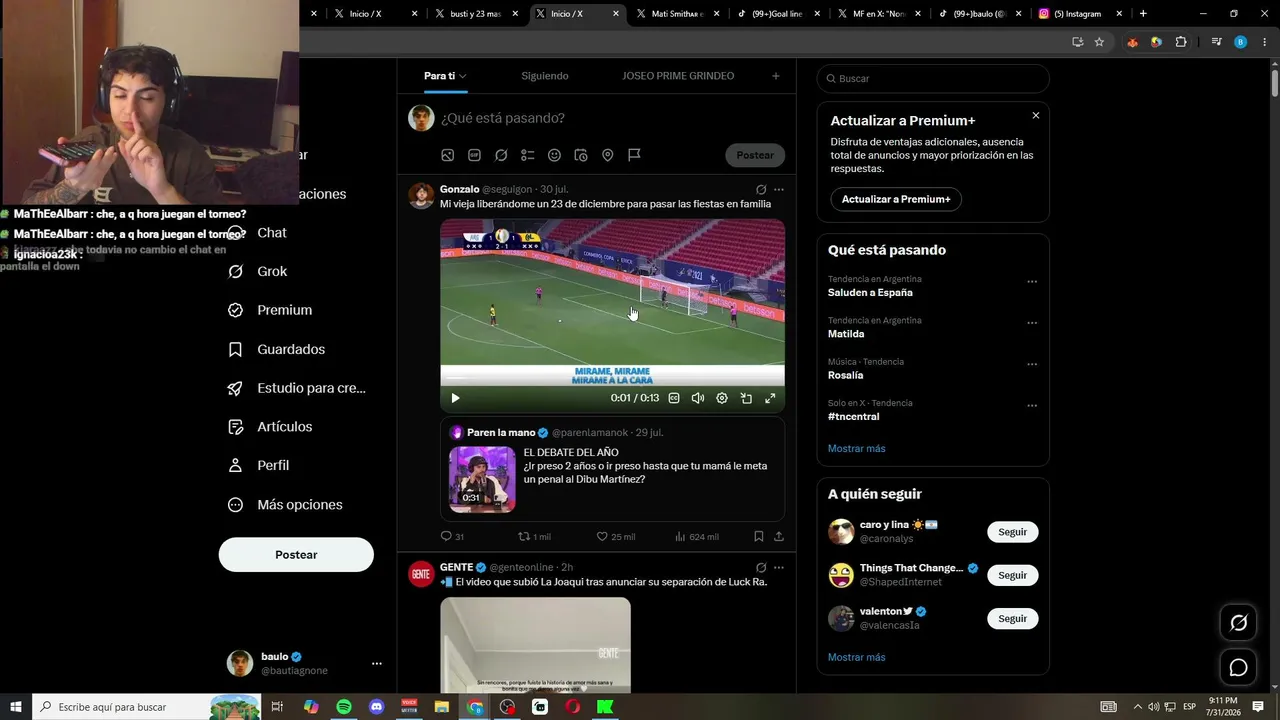Open the floating messages chat button
The height and width of the screenshot is (720, 1280).
click(x=1238, y=667)
